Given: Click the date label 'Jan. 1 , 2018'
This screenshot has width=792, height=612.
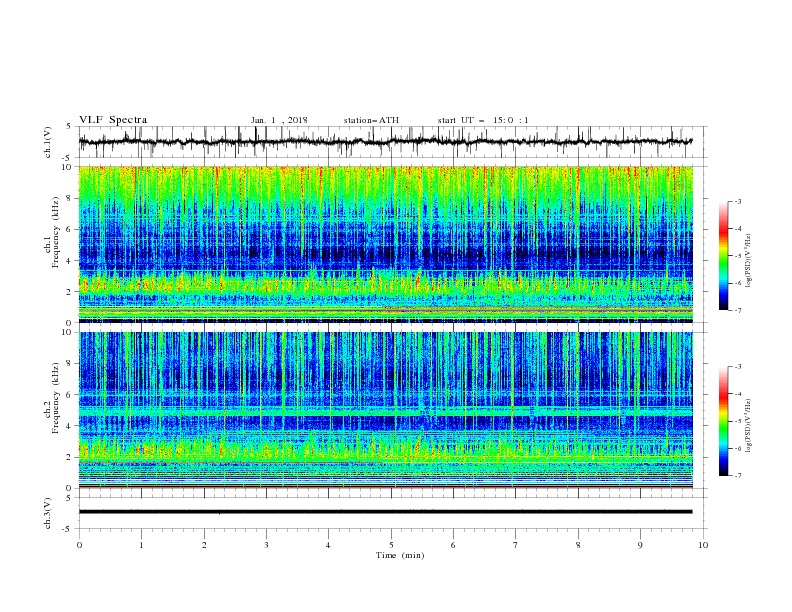Looking at the screenshot, I should 279,120.
